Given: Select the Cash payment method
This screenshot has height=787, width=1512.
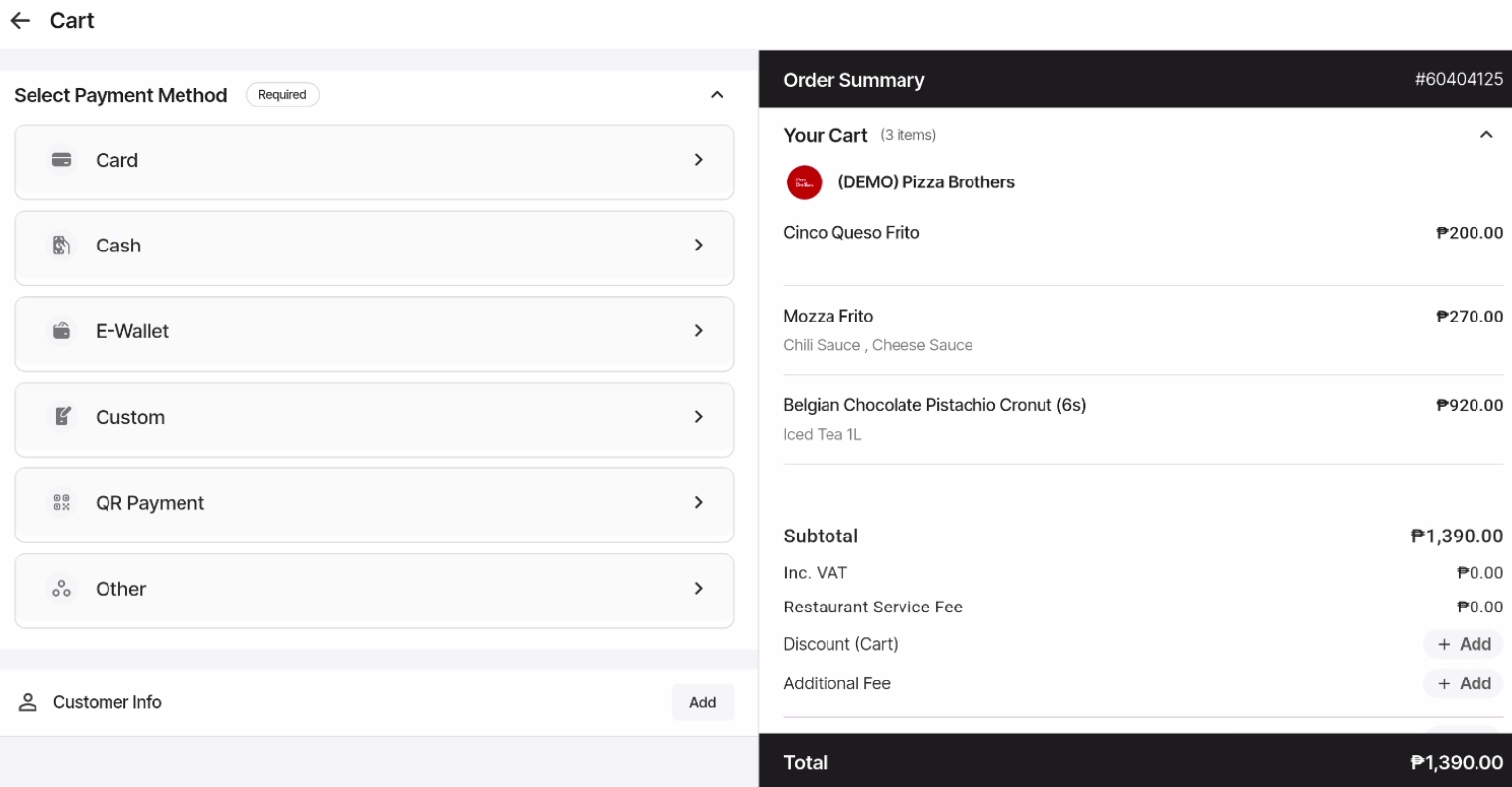Looking at the screenshot, I should (374, 246).
